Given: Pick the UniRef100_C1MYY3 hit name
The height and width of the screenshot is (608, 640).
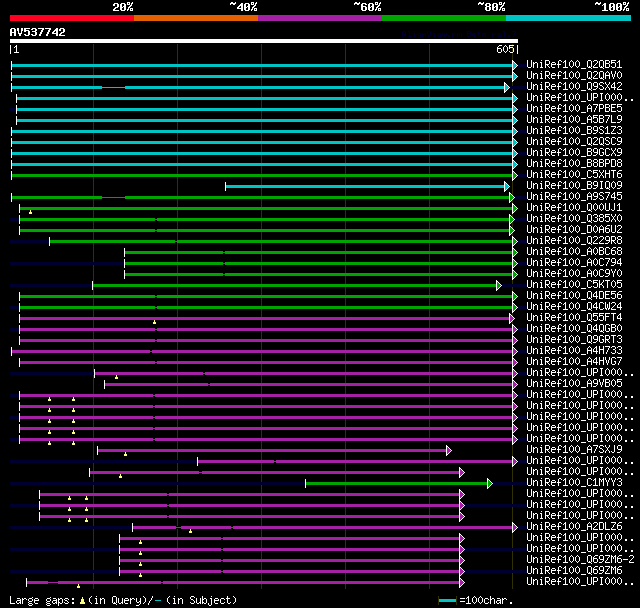Looking at the screenshot, I should [x=574, y=483].
